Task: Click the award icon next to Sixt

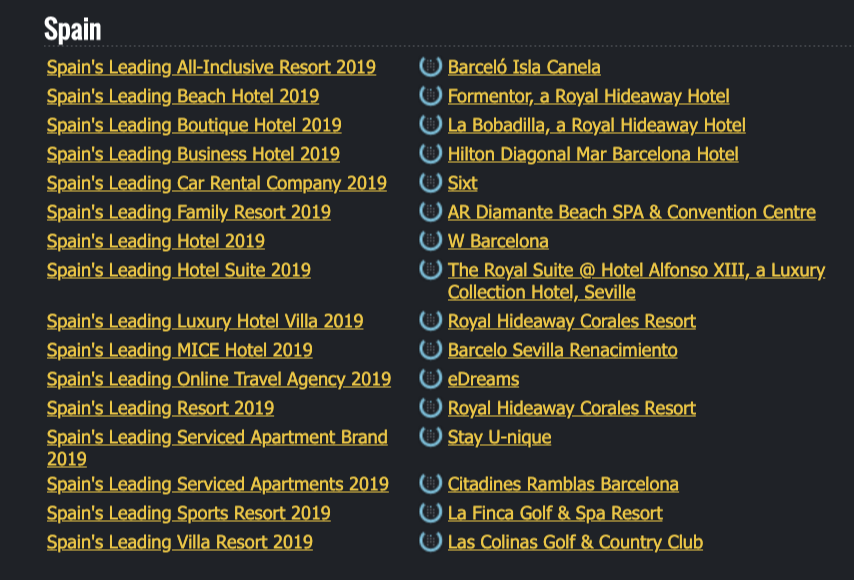Action: point(430,182)
